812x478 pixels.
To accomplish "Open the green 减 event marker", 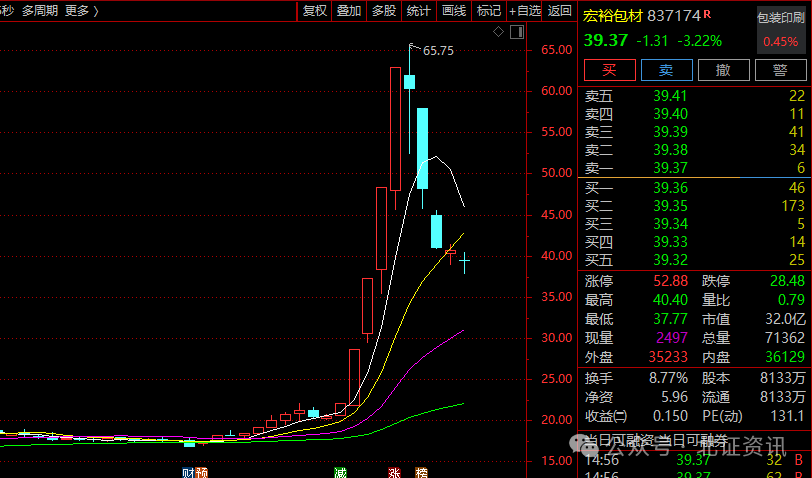I will [x=340, y=473].
